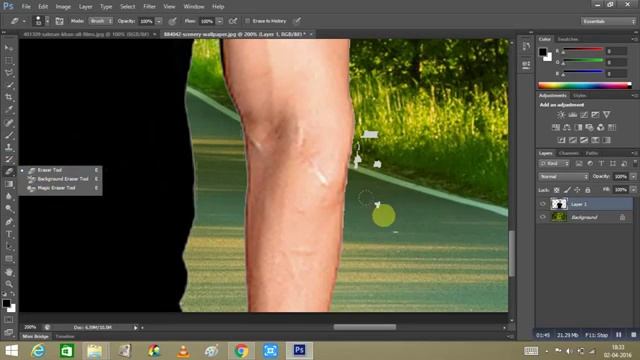Open the brush preset picker arrow
Viewport: 640px width, 360px height.
tap(47, 21)
